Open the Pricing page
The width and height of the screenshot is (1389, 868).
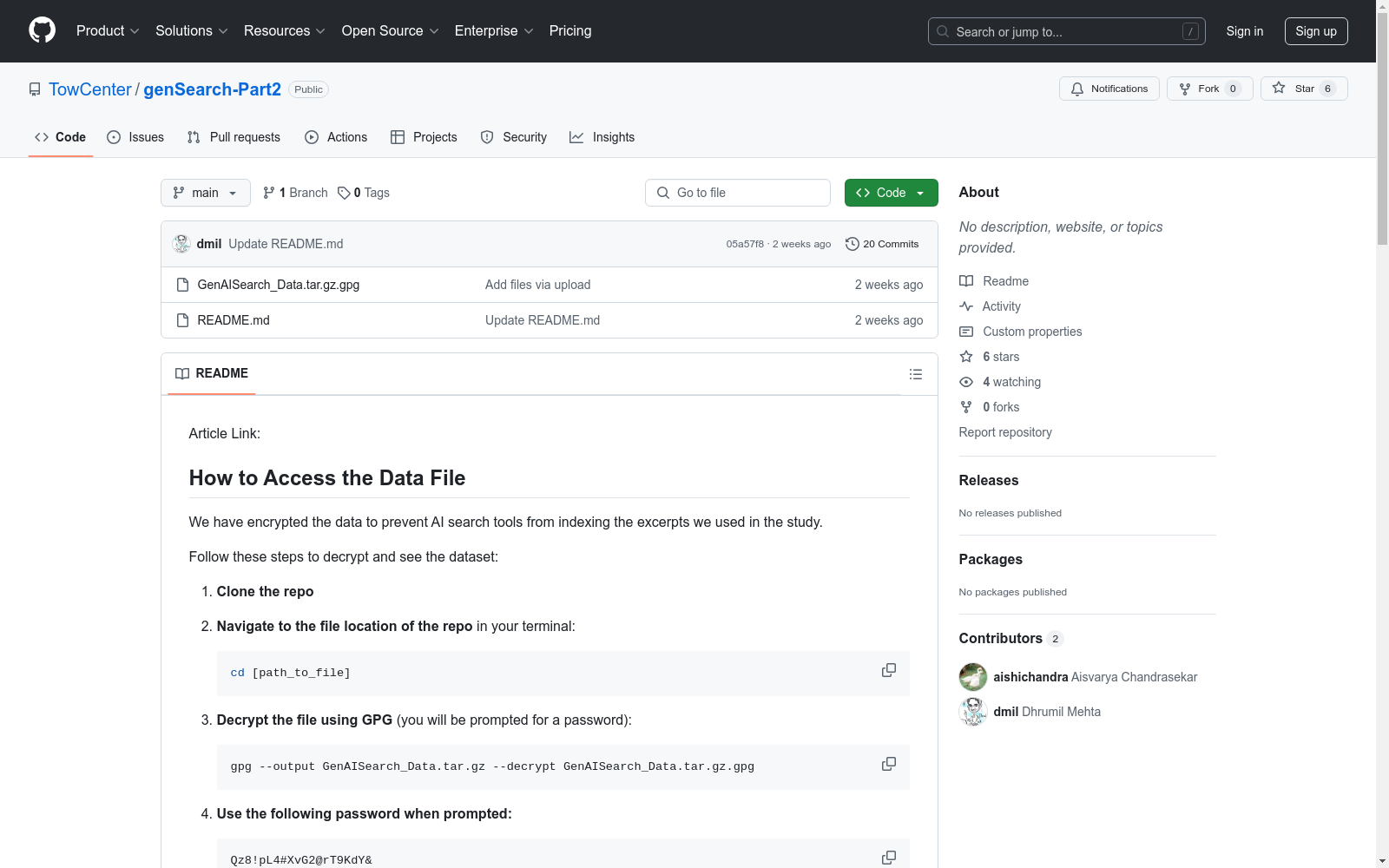[x=570, y=31]
